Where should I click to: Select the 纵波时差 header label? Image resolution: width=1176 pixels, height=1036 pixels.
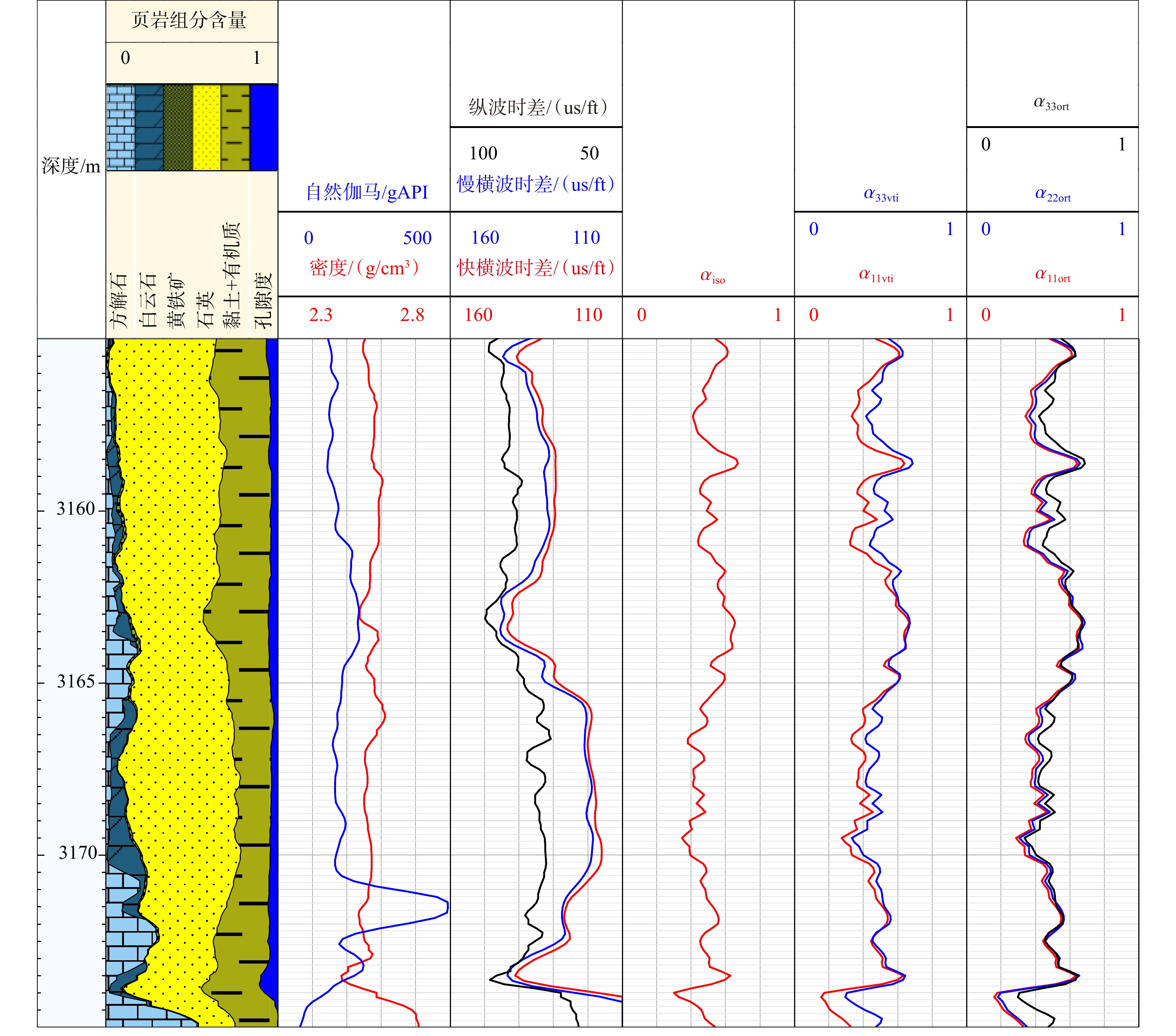point(537,107)
